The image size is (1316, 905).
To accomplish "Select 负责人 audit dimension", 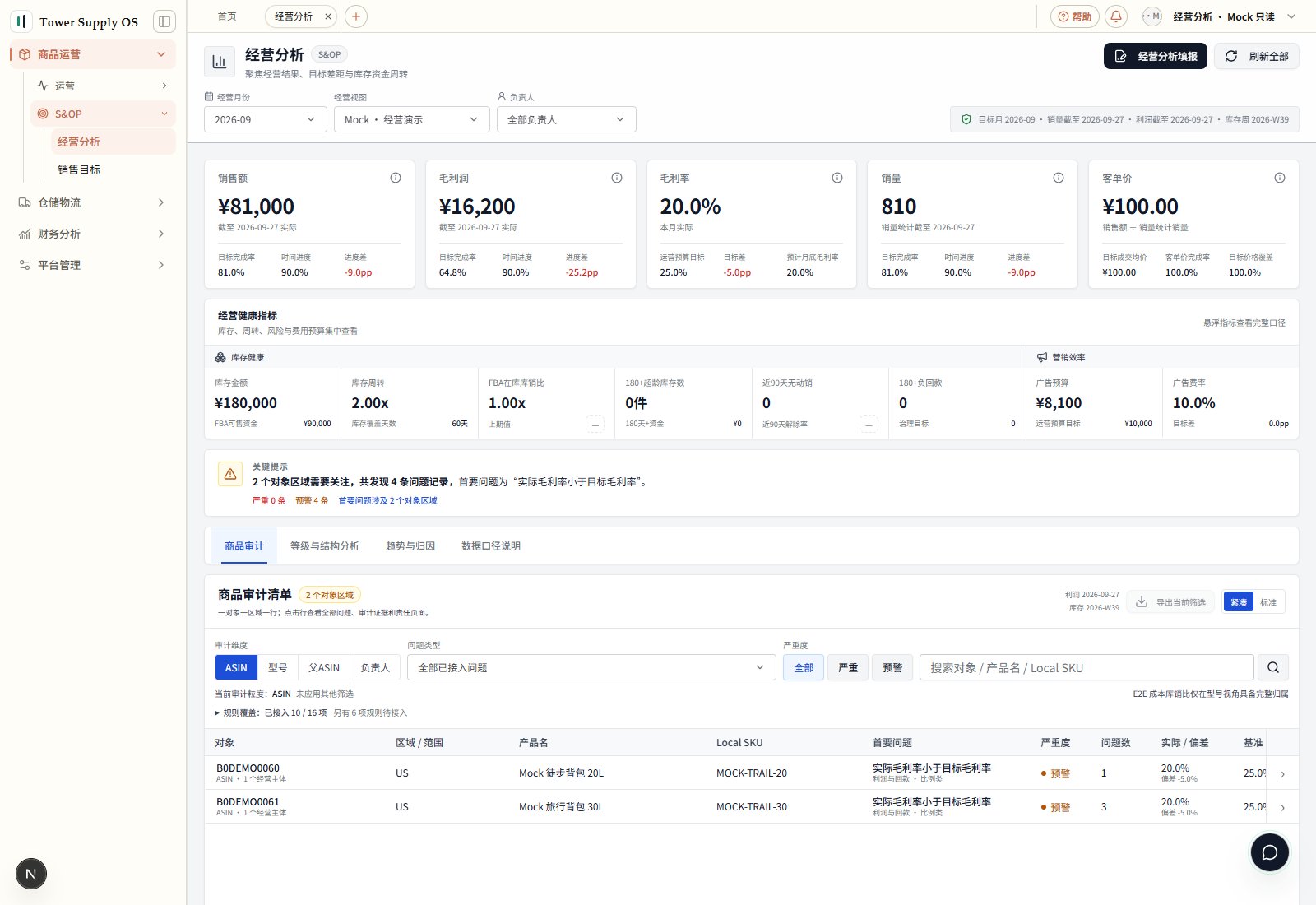I will (375, 667).
